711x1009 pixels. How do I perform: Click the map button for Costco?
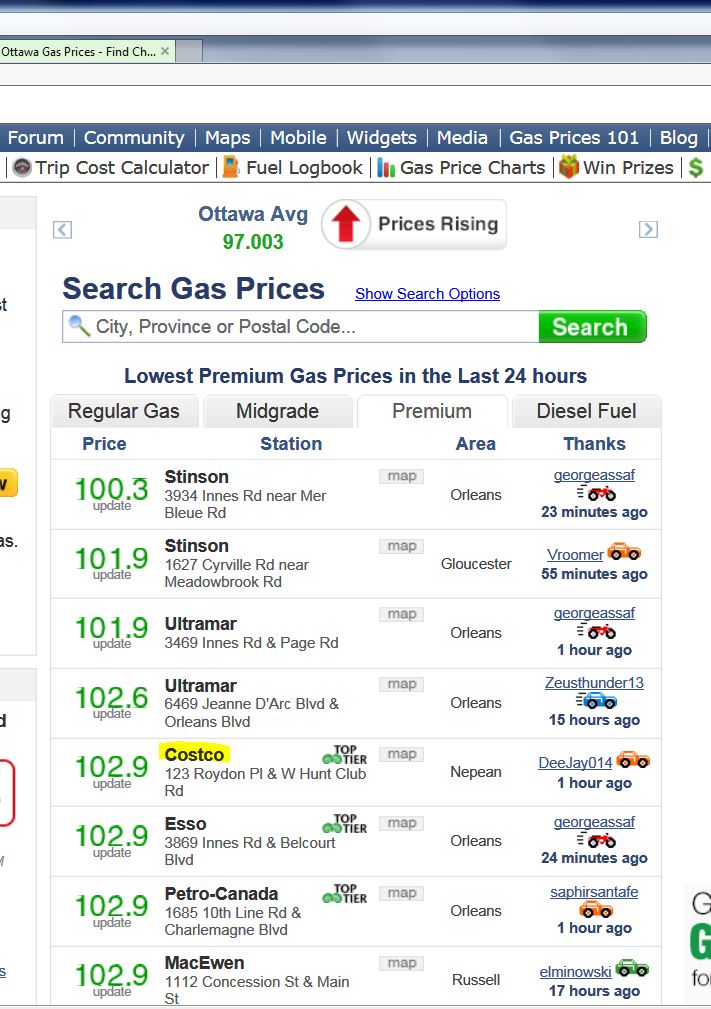coord(402,754)
